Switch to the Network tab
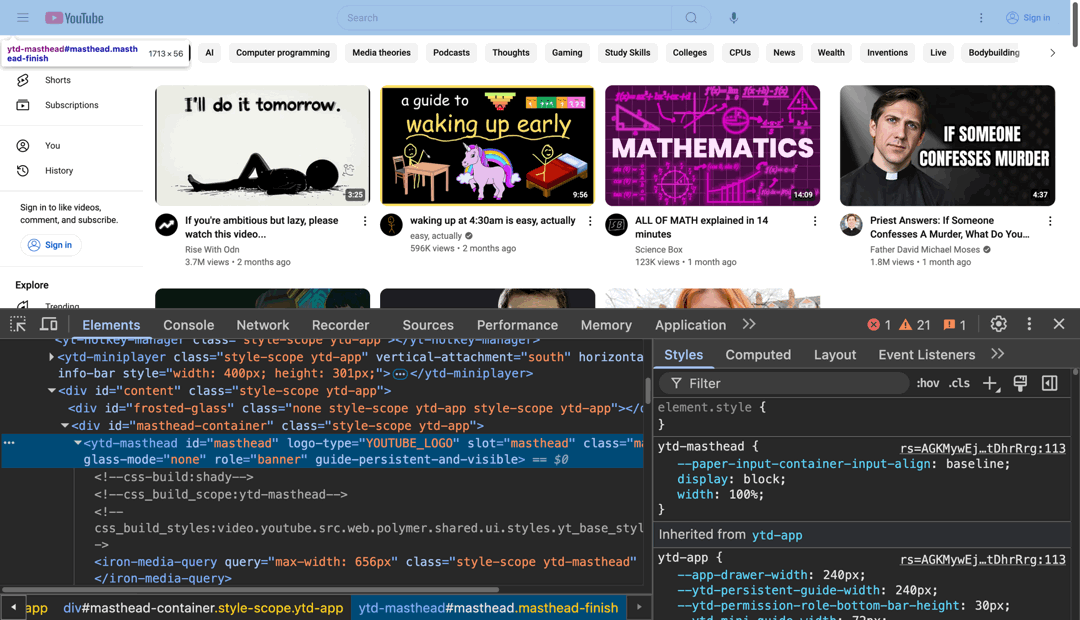Image resolution: width=1080 pixels, height=620 pixels. point(263,325)
